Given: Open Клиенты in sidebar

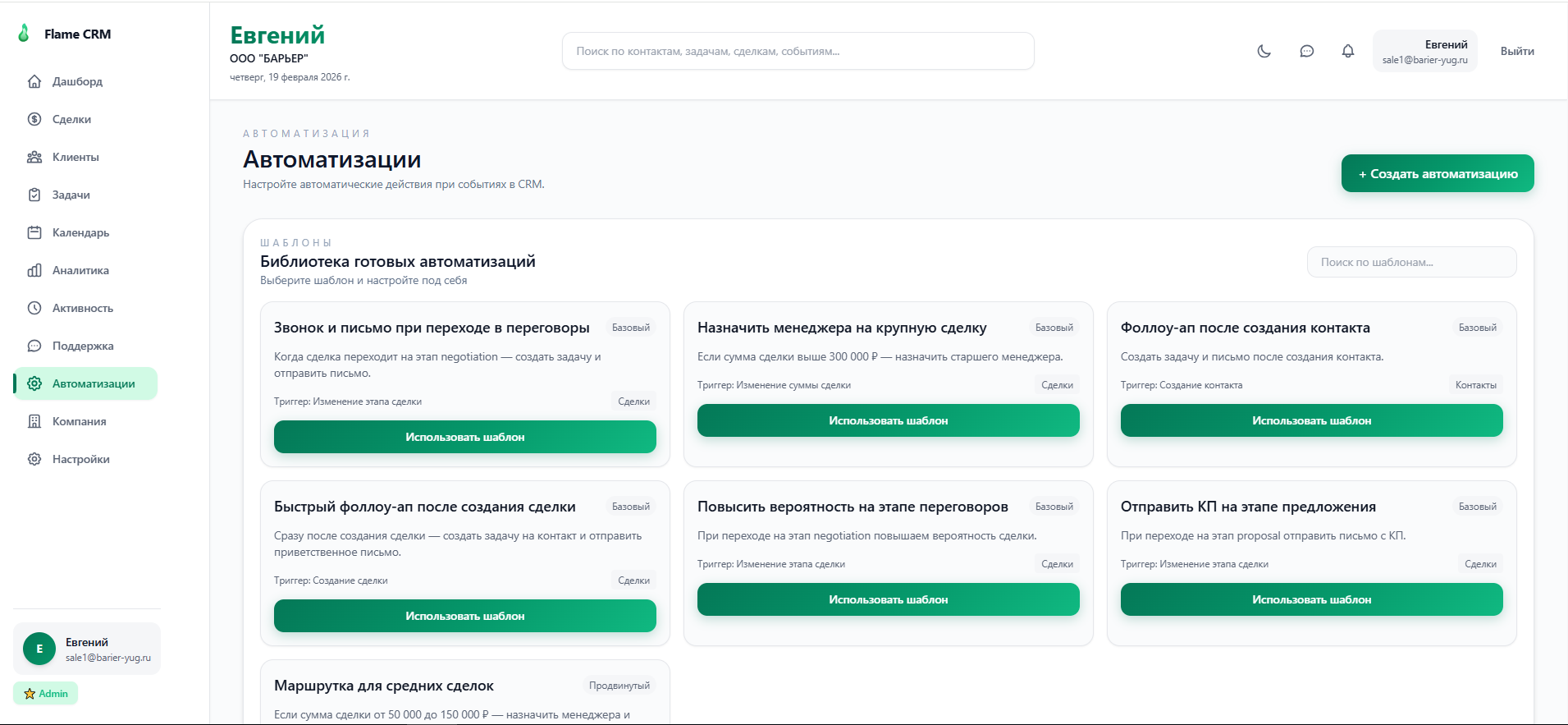Looking at the screenshot, I should coord(85,157).
